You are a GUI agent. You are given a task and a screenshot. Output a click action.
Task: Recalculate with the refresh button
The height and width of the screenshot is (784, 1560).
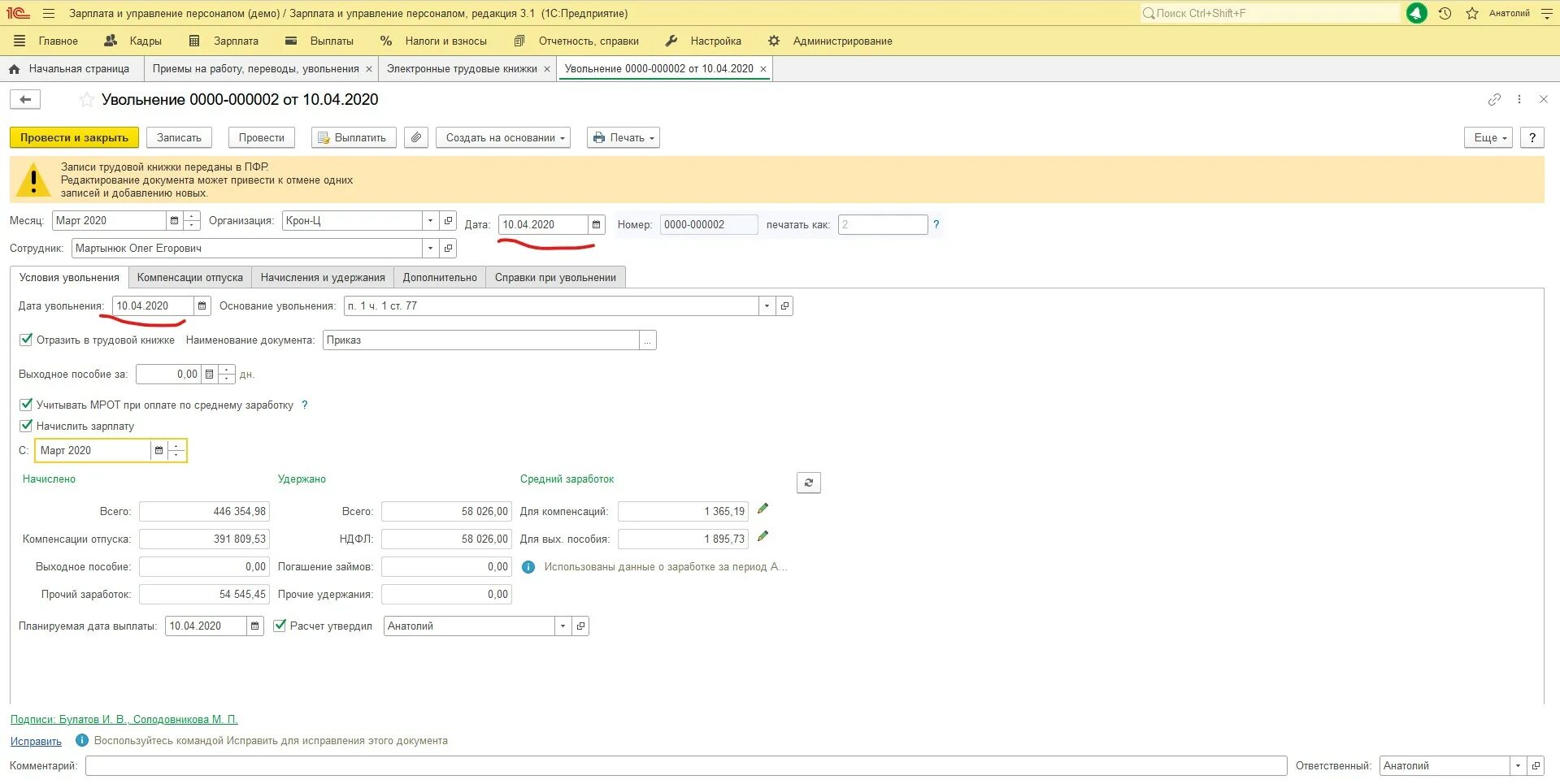coord(808,483)
